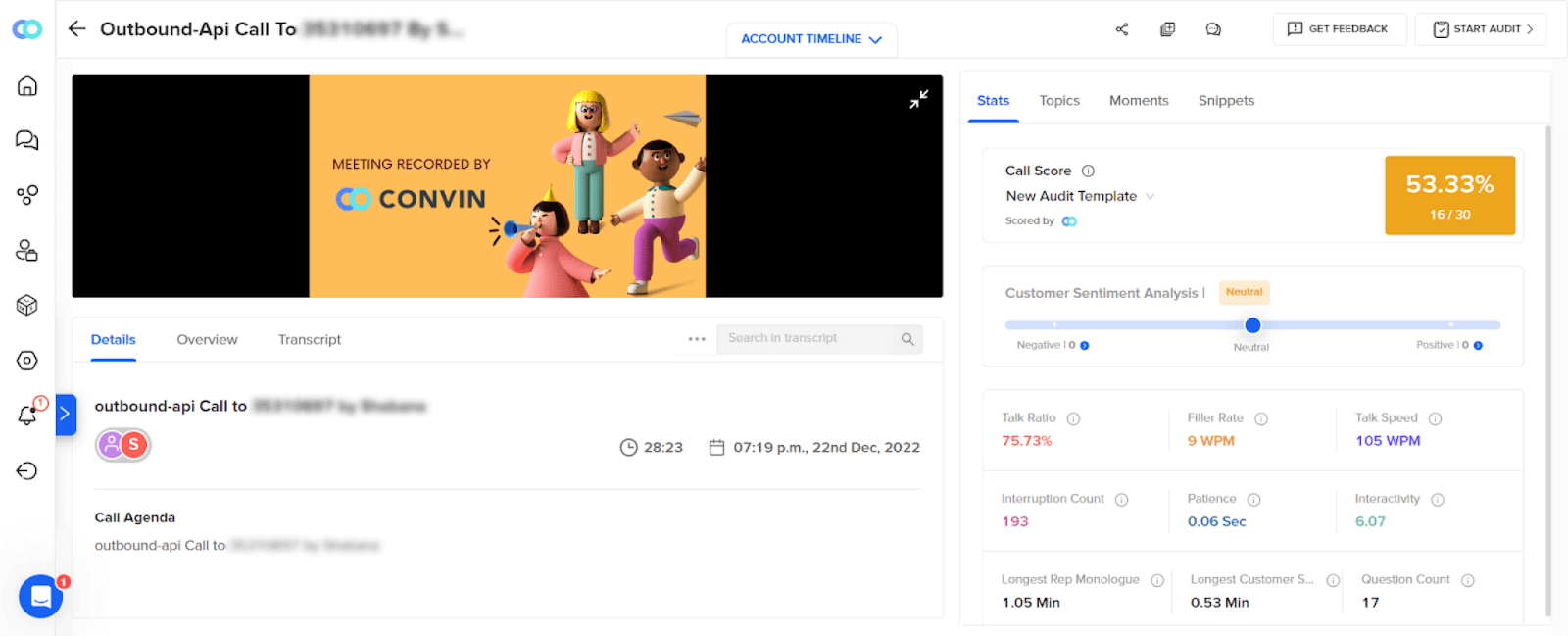
Task: Open notifications bell with badge
Action: (x=29, y=414)
